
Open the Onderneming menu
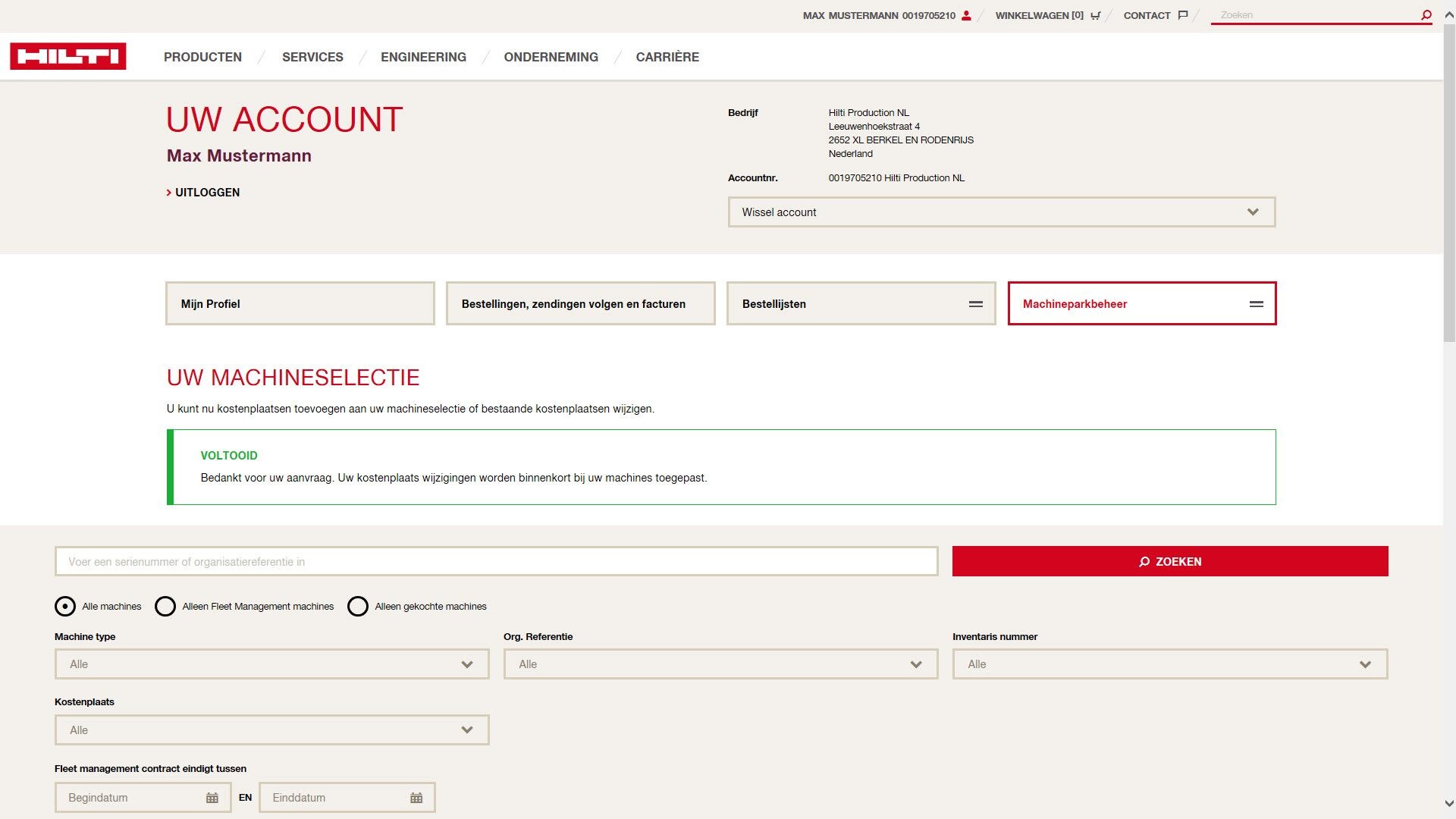point(551,57)
